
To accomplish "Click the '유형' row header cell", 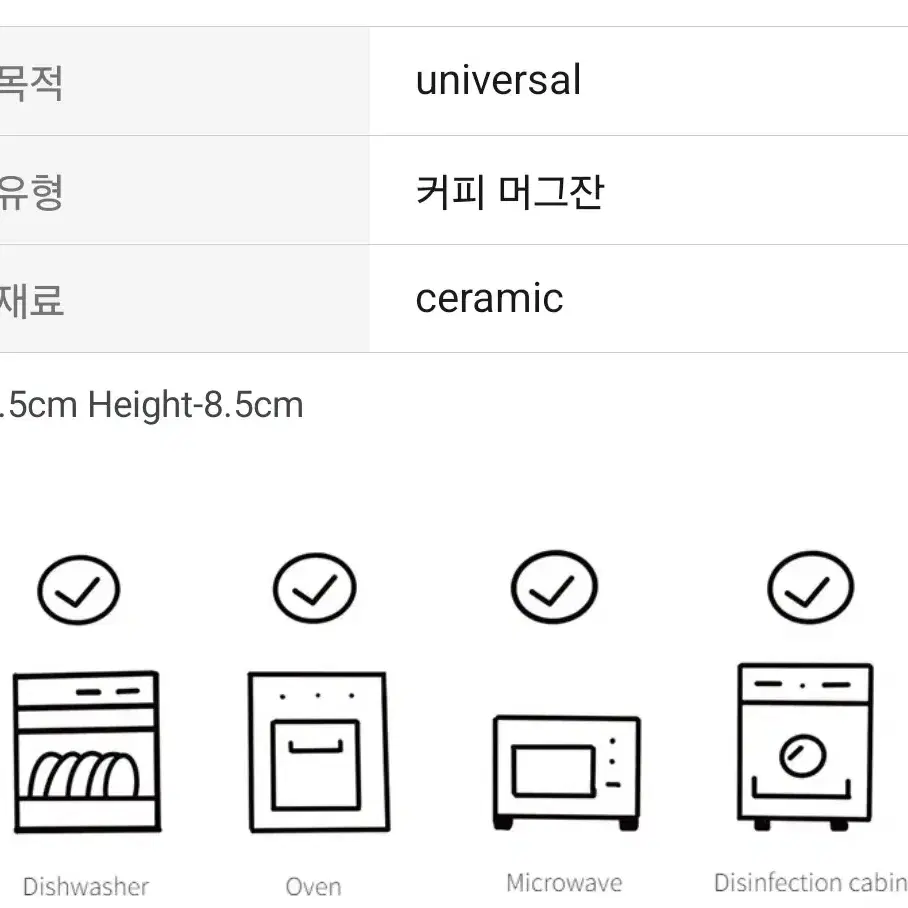I will click(185, 191).
